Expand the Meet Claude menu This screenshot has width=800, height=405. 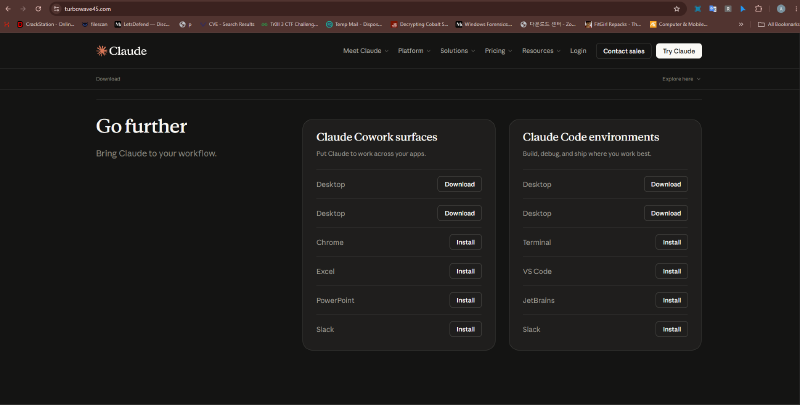click(x=365, y=50)
